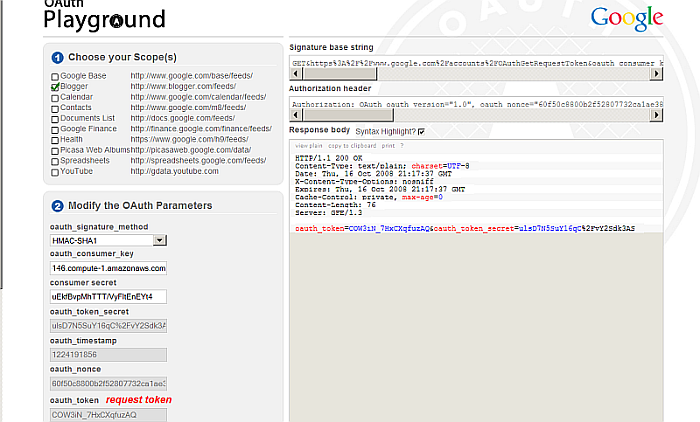Viewport: 700px width, 422px height.
Task: Click the OAuth Playground logo
Action: pos(104,15)
